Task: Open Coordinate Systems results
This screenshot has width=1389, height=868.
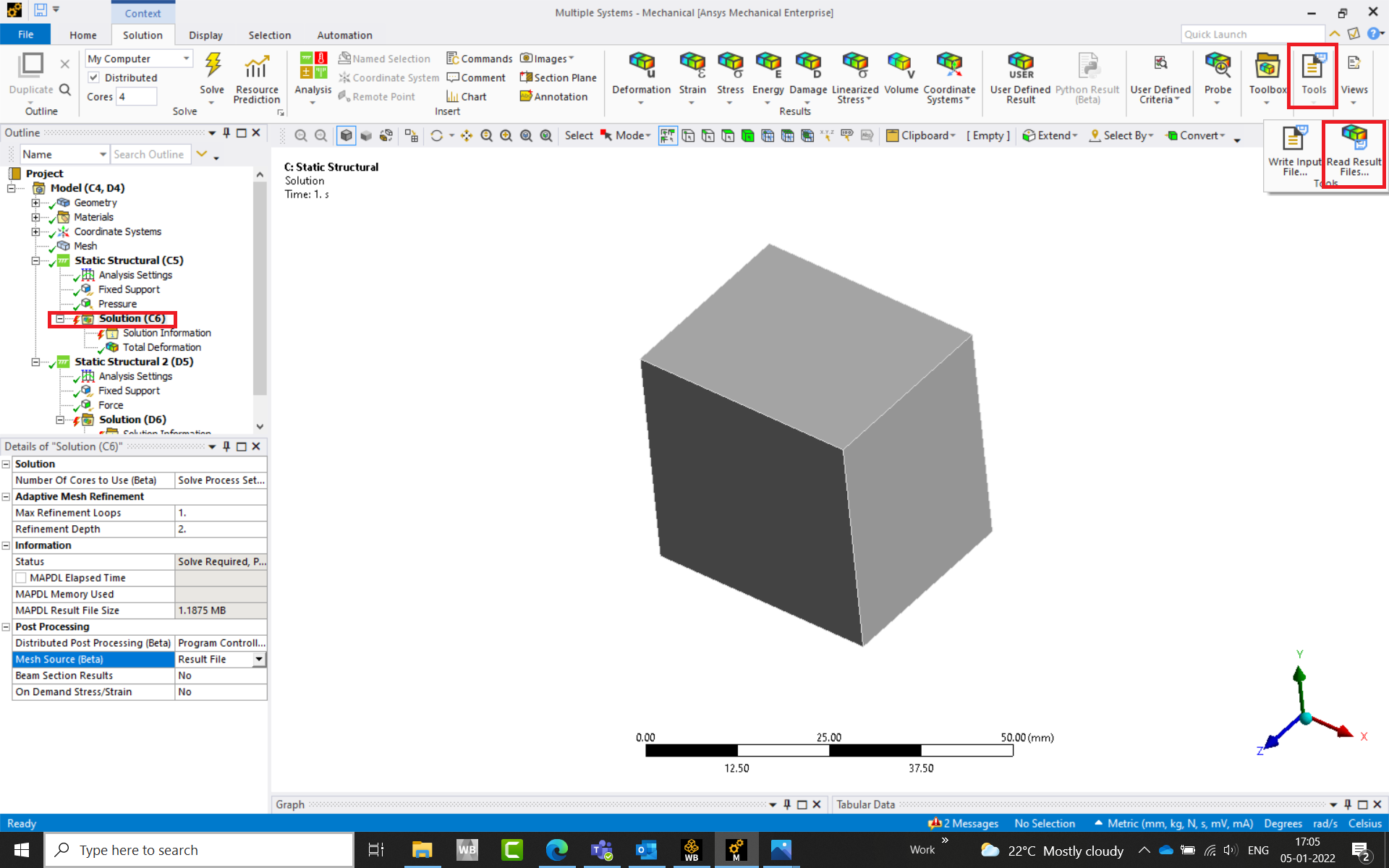Action: (949, 78)
